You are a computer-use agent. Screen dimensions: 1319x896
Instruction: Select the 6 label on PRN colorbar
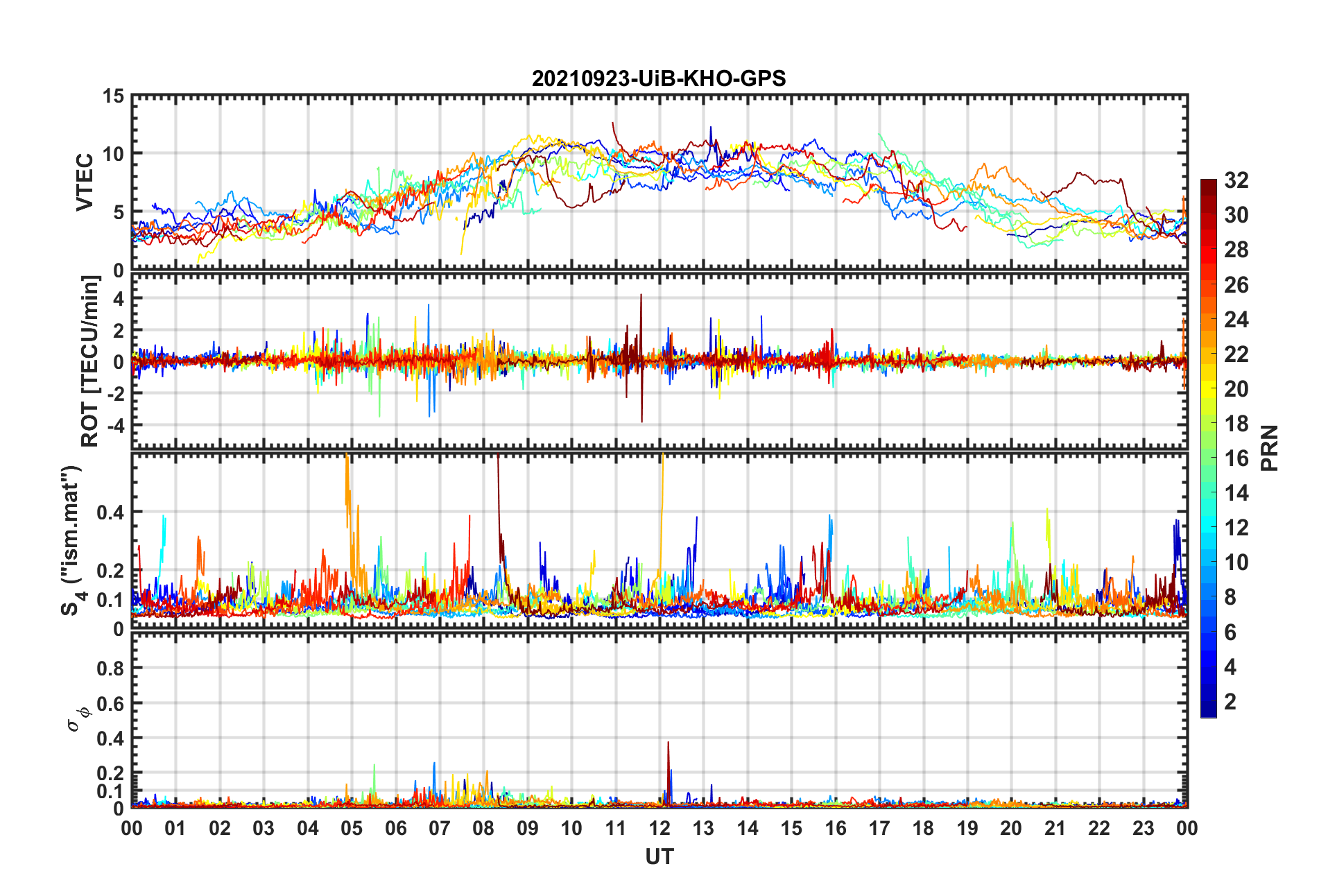(1230, 632)
